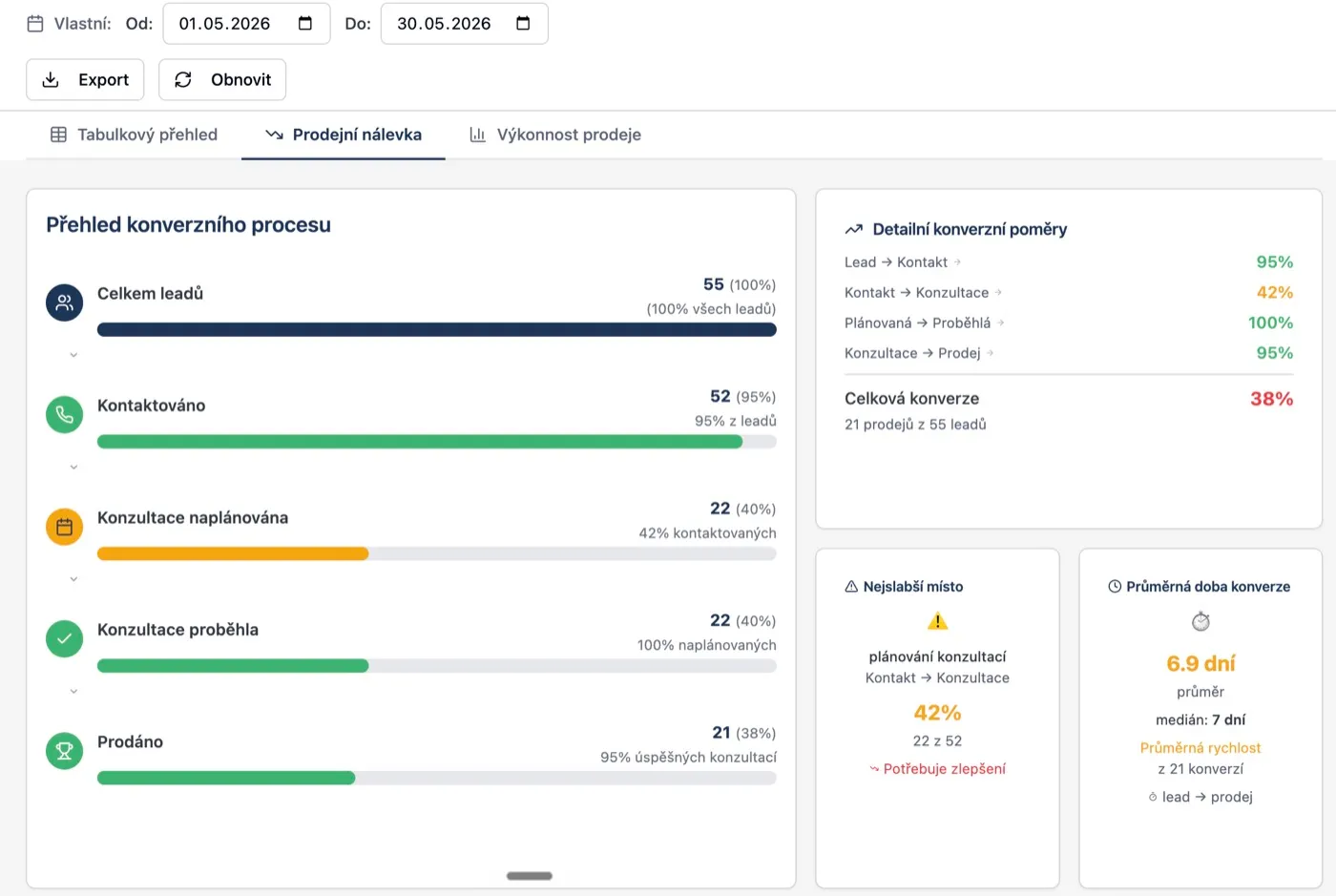The width and height of the screenshot is (1336, 896).
Task: Open the date picker in the Od field
Action: 305,24
